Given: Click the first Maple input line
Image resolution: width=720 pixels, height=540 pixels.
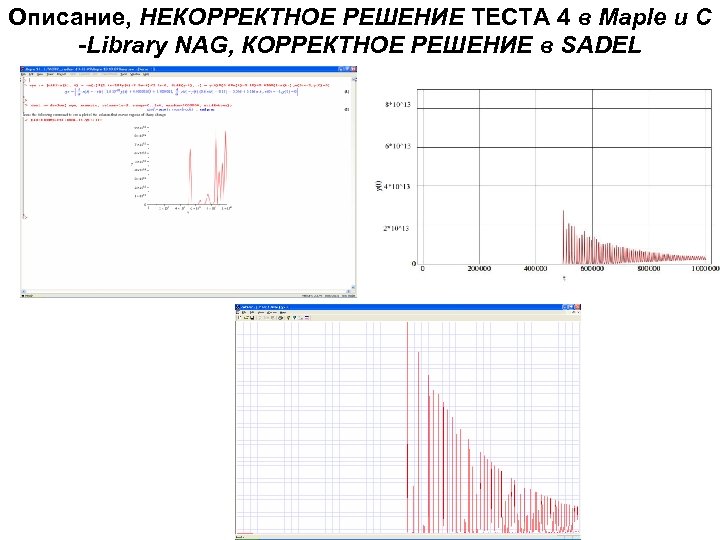Looking at the screenshot, I should [179, 85].
